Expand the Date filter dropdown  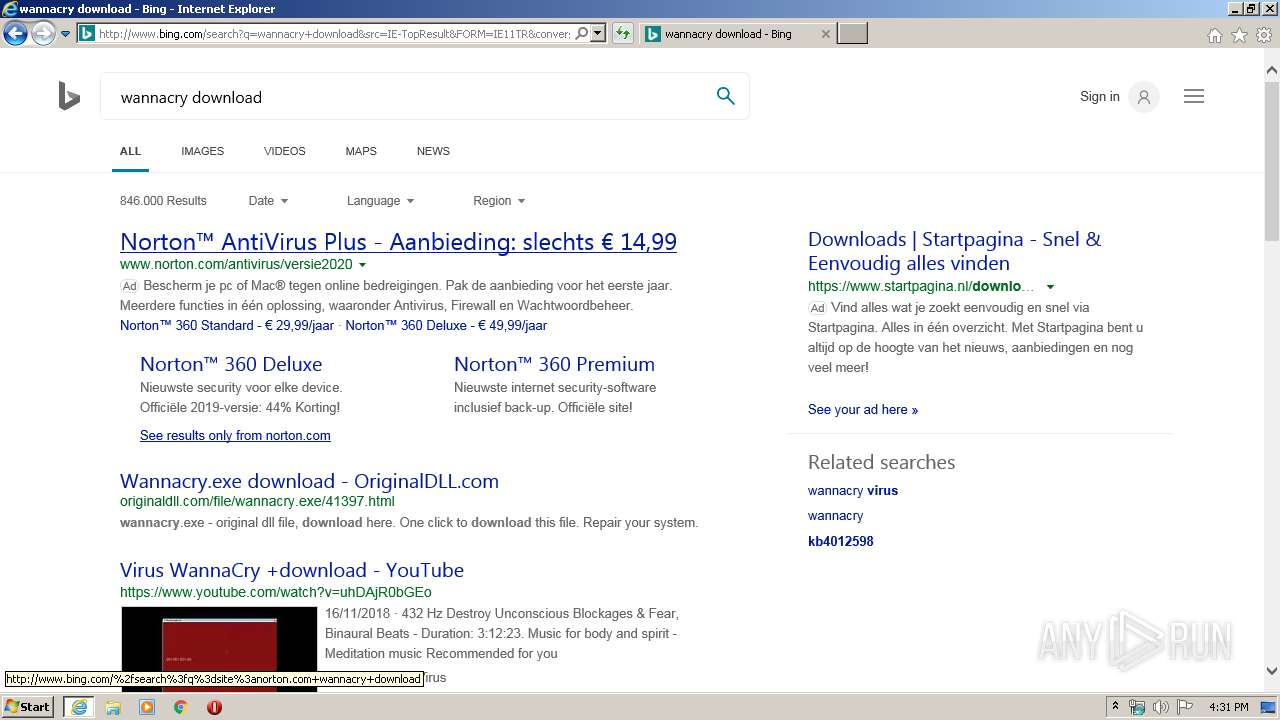click(268, 201)
